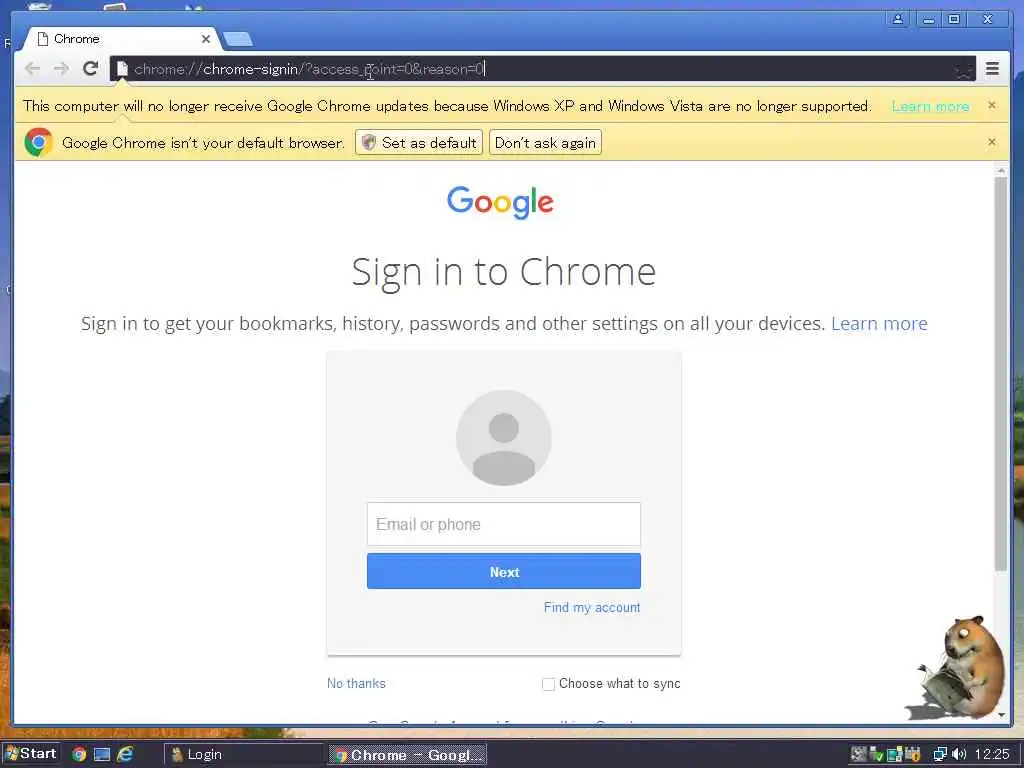Open Learn more in the update warning bar
Image resolution: width=1024 pixels, height=768 pixels.
tap(930, 106)
